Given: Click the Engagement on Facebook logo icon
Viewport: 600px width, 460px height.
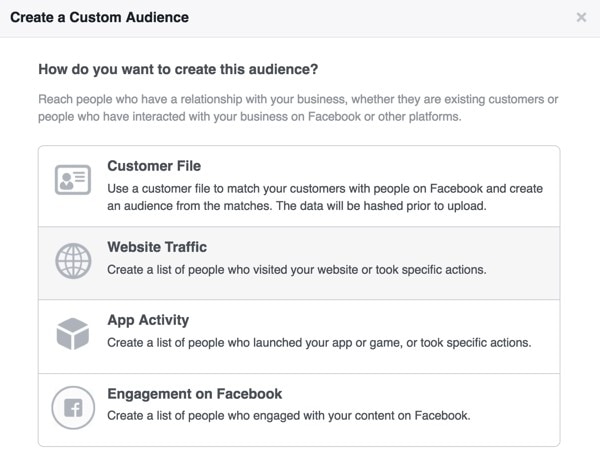Looking at the screenshot, I should (73, 408).
